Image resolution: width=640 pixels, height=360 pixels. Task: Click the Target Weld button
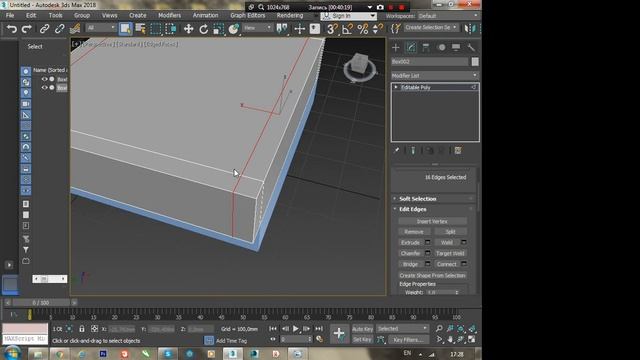point(450,253)
